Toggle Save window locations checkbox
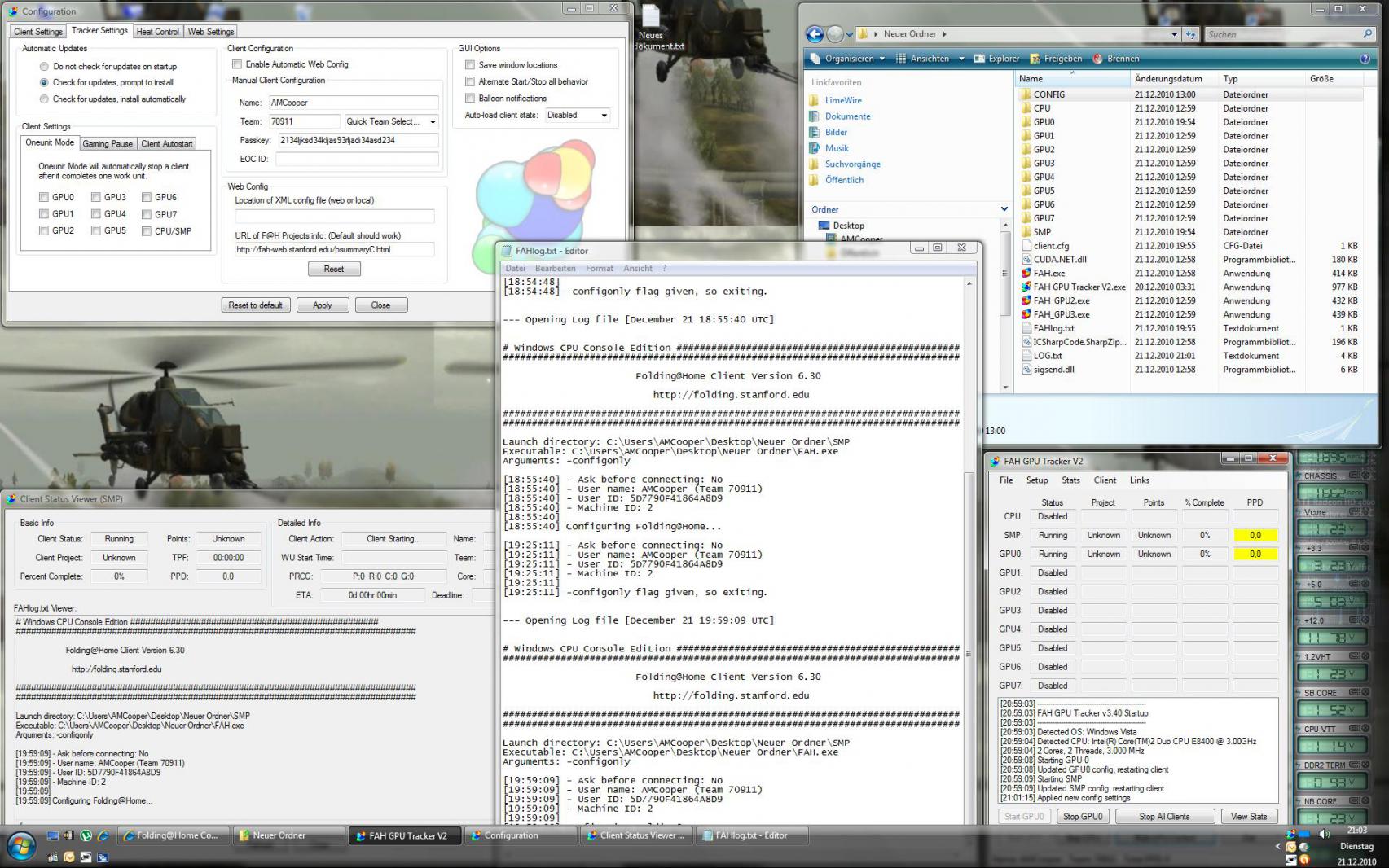This screenshot has width=1389, height=868. pos(470,65)
